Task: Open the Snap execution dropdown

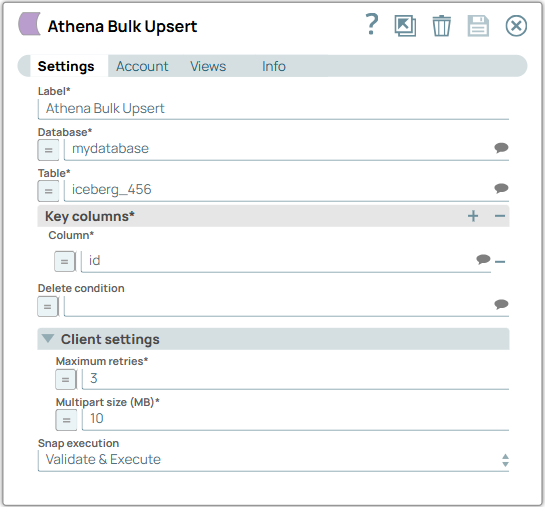Action: click(273, 461)
